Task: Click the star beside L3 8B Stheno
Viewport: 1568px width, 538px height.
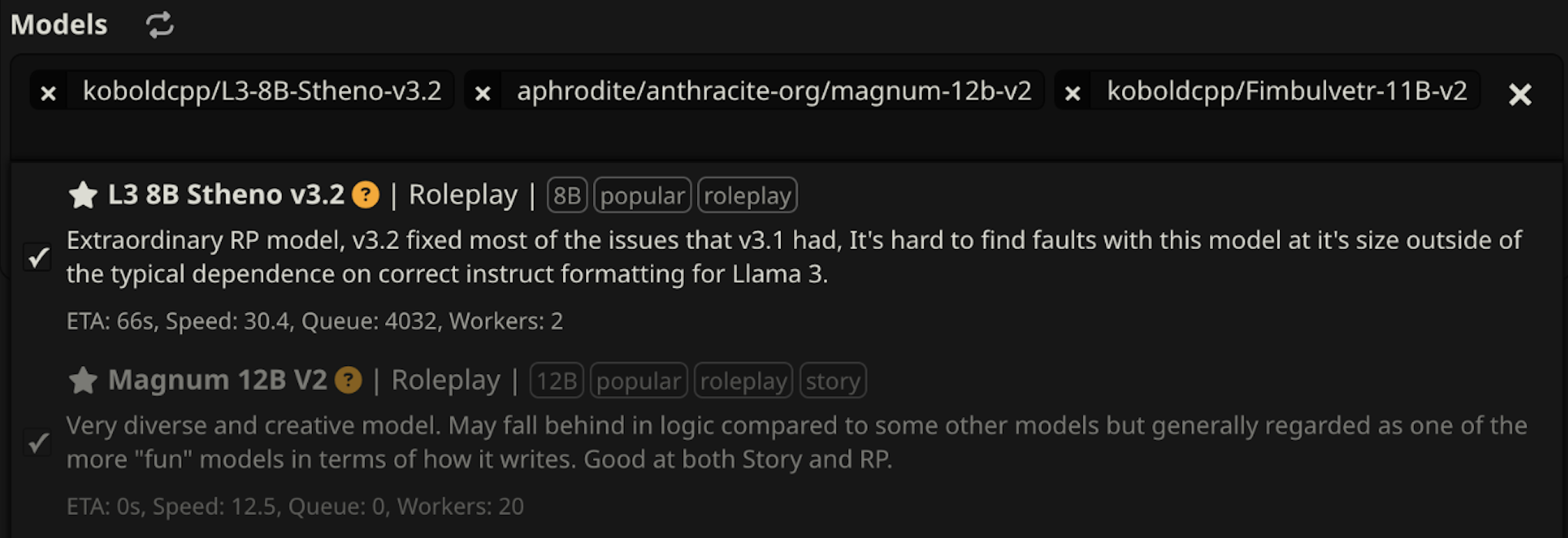Action: pos(83,195)
